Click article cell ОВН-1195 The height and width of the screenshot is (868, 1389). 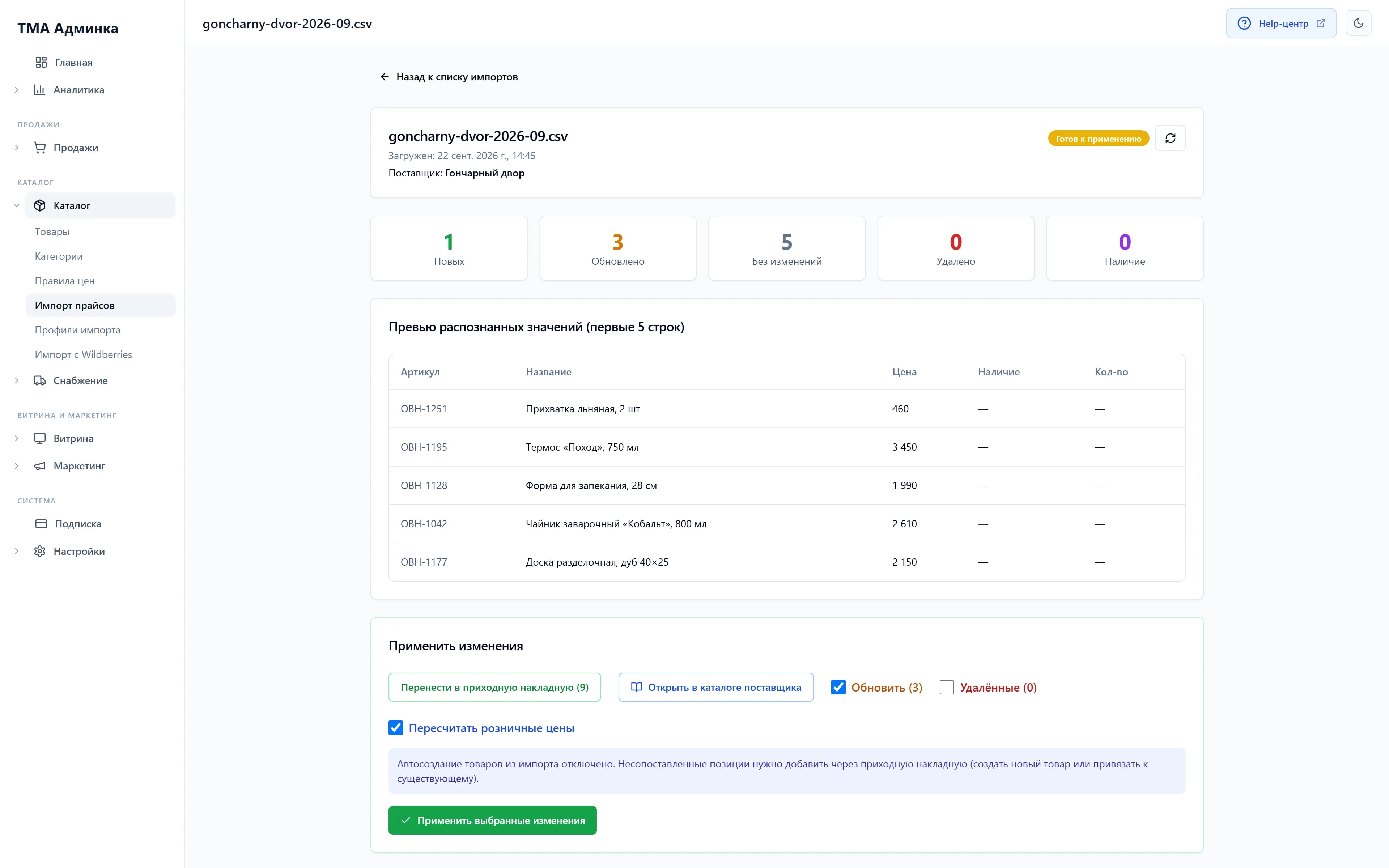tap(424, 447)
